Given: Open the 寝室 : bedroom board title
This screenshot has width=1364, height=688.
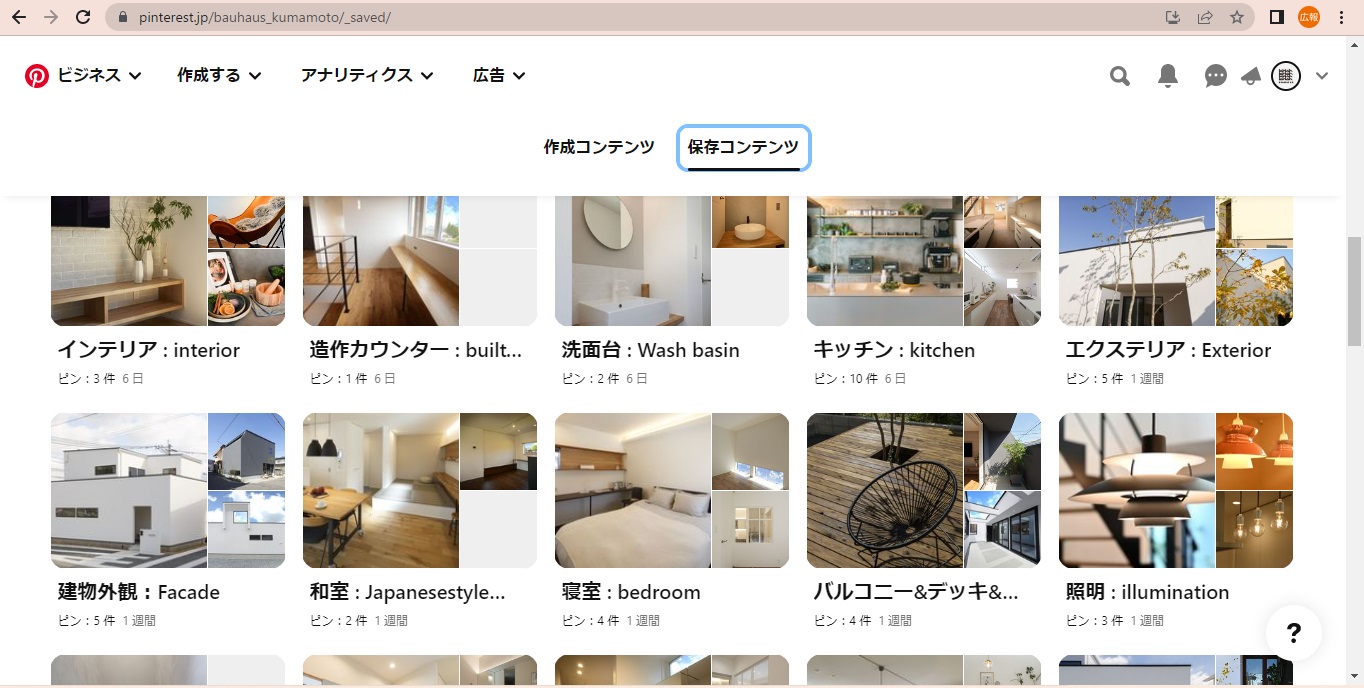Looking at the screenshot, I should [631, 592].
